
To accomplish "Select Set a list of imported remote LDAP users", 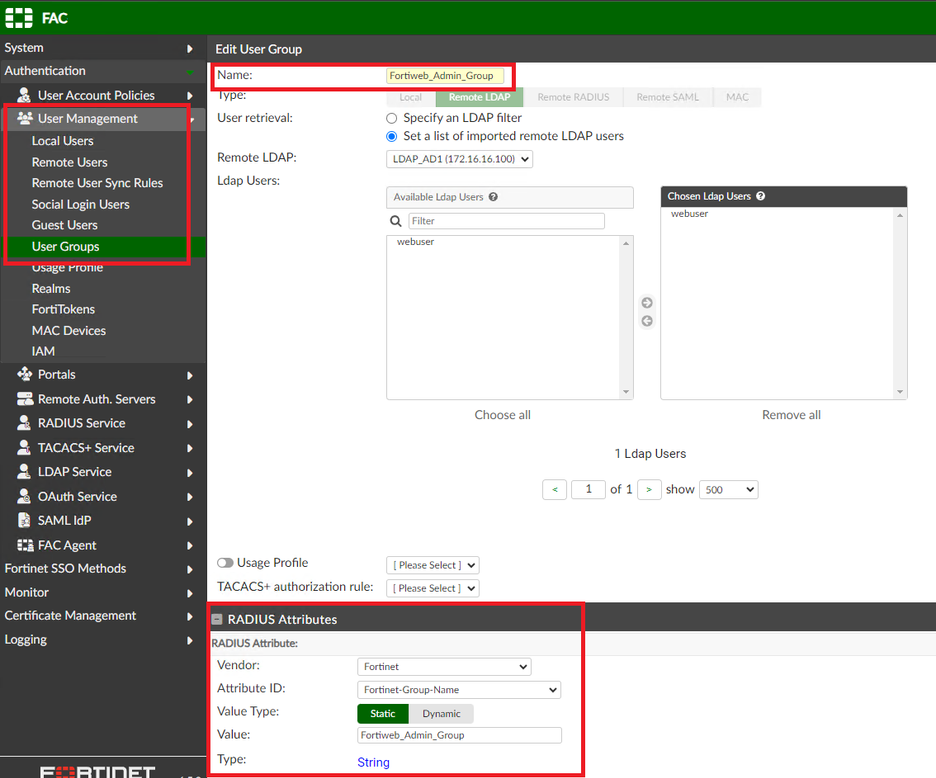I will 392,136.
